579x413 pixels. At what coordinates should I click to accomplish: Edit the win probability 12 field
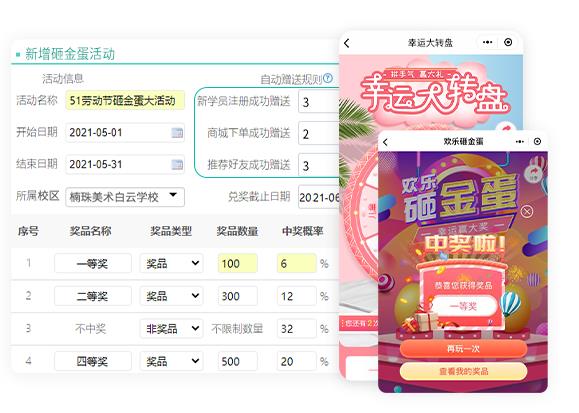[297, 296]
